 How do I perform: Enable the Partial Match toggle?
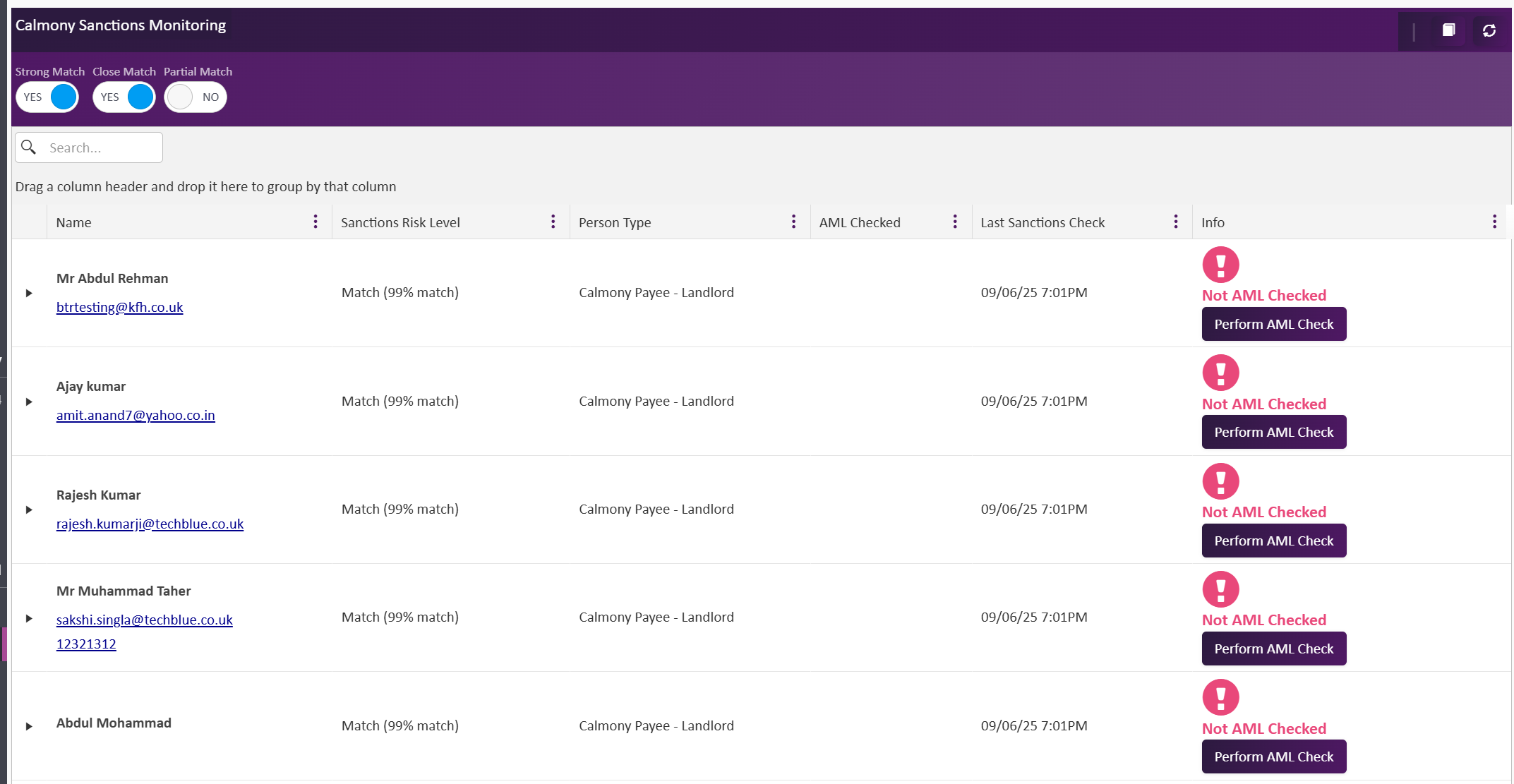tap(195, 97)
